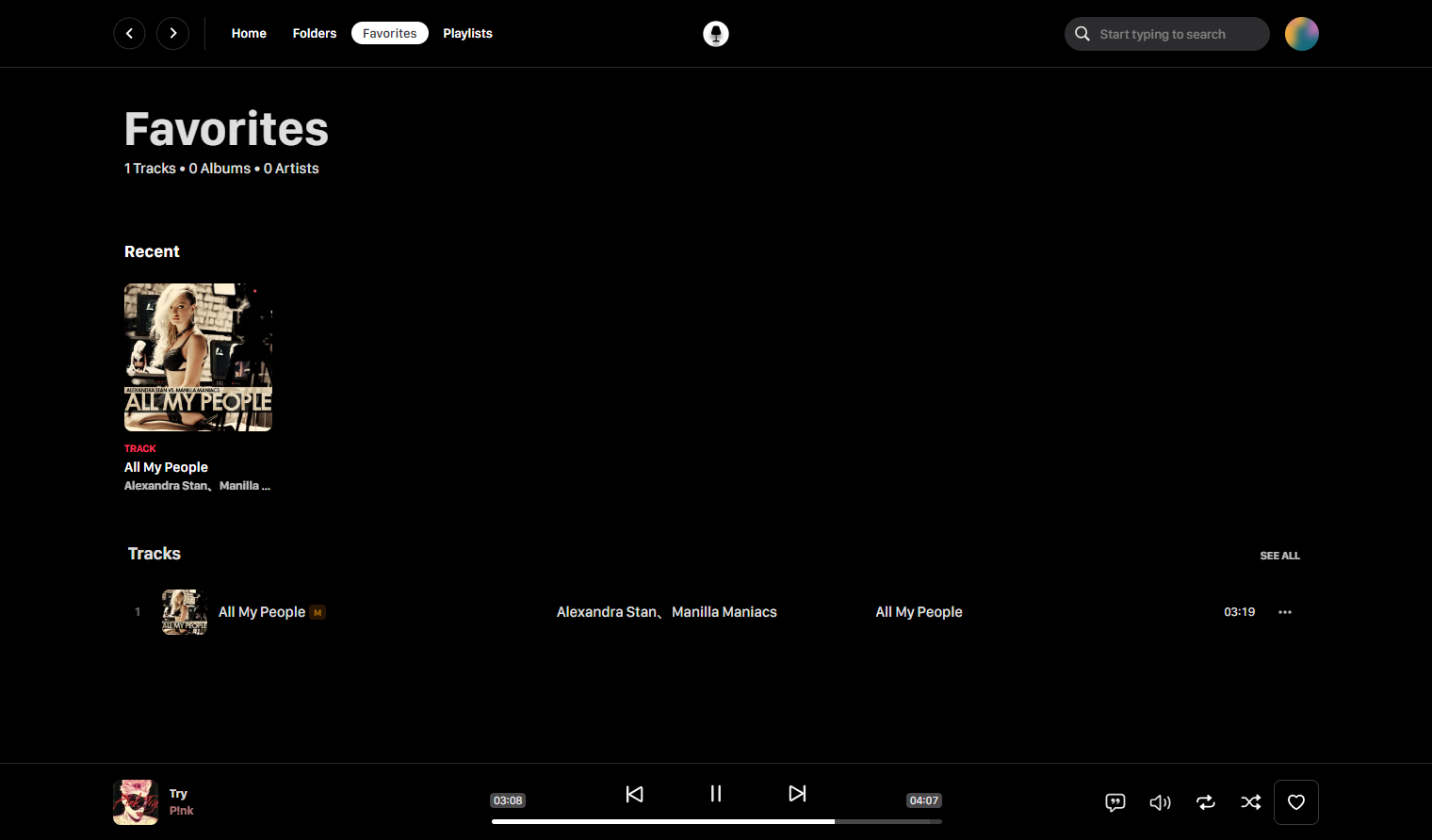The height and width of the screenshot is (840, 1432).
Task: Open the Playlists tab
Action: pyautogui.click(x=467, y=33)
